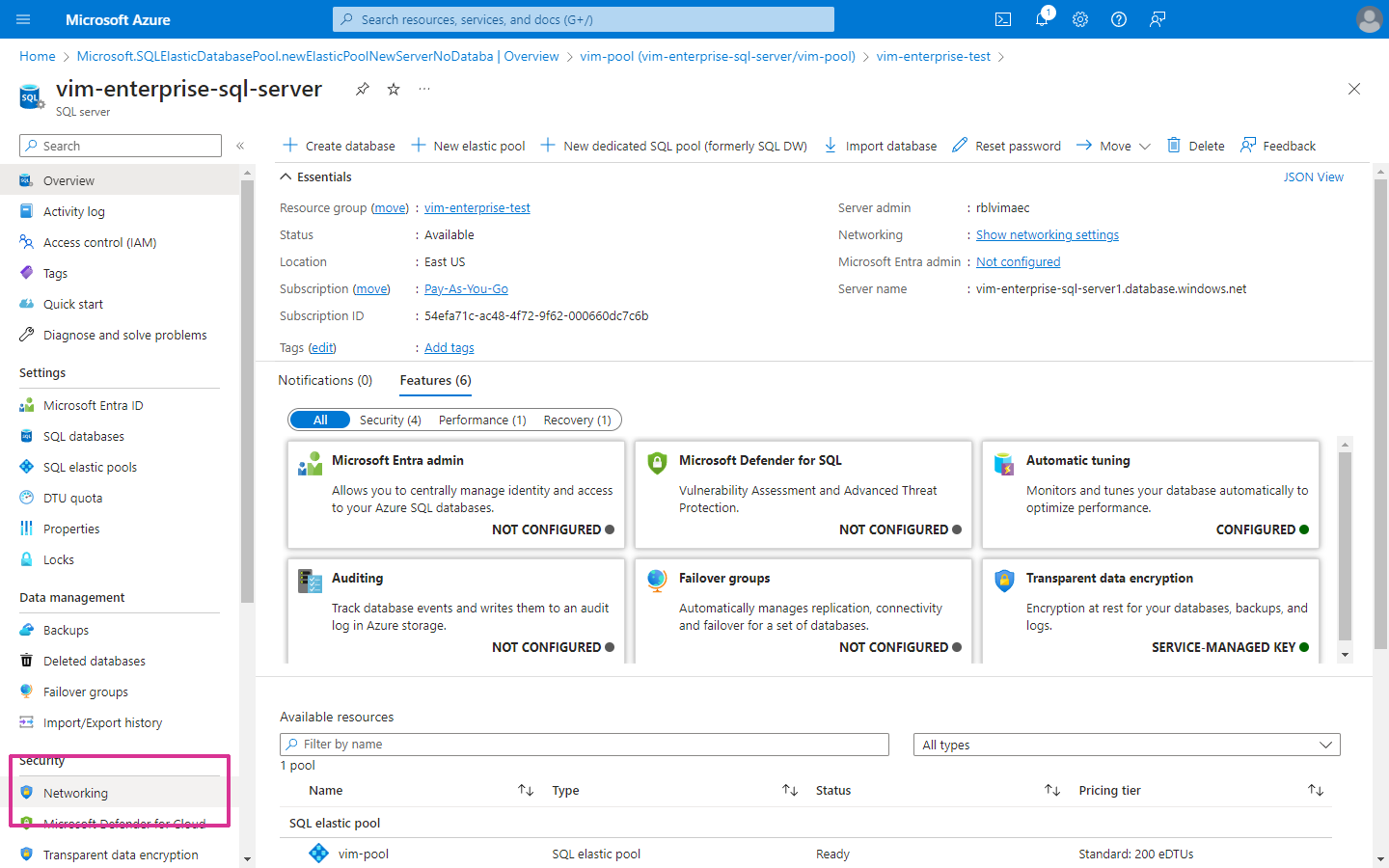Open the All types dropdown

pos(1127,745)
